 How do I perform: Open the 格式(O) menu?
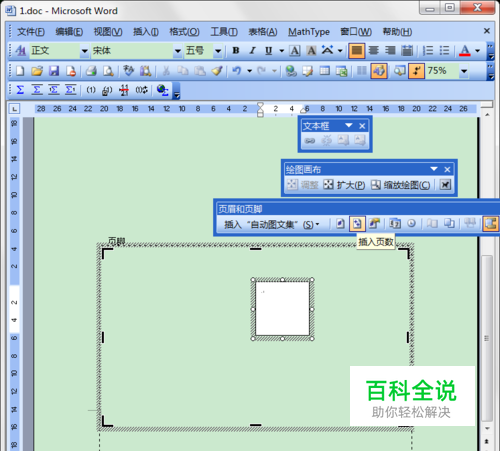[x=184, y=32]
